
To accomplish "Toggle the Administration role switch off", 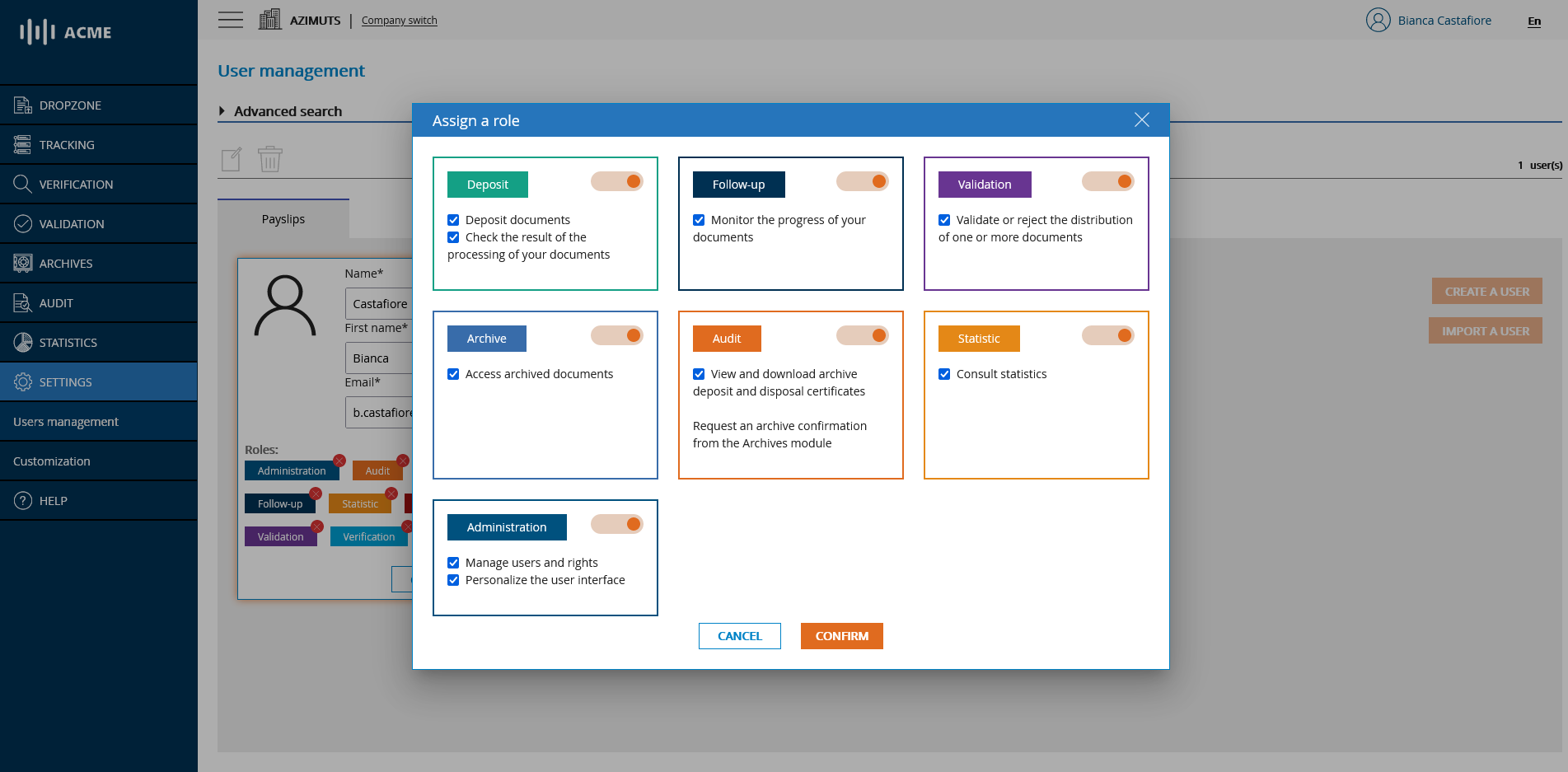I will click(x=617, y=524).
